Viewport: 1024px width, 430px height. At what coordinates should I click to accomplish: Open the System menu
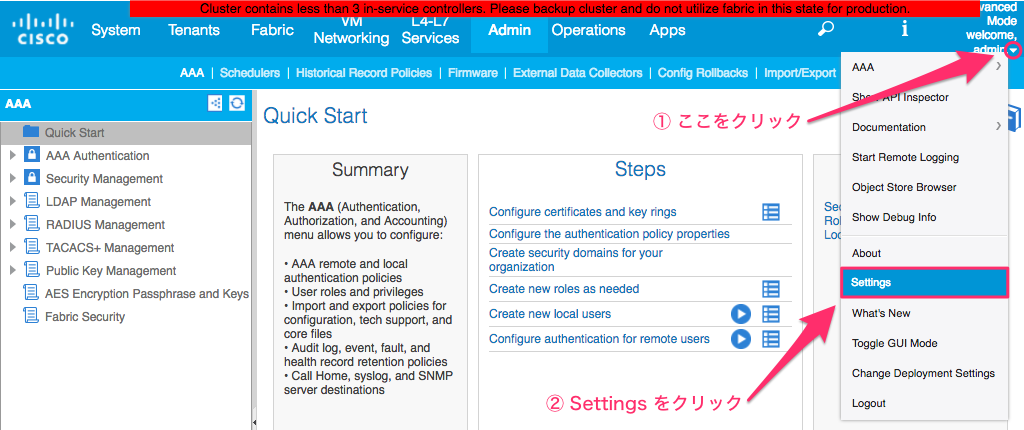[116, 30]
